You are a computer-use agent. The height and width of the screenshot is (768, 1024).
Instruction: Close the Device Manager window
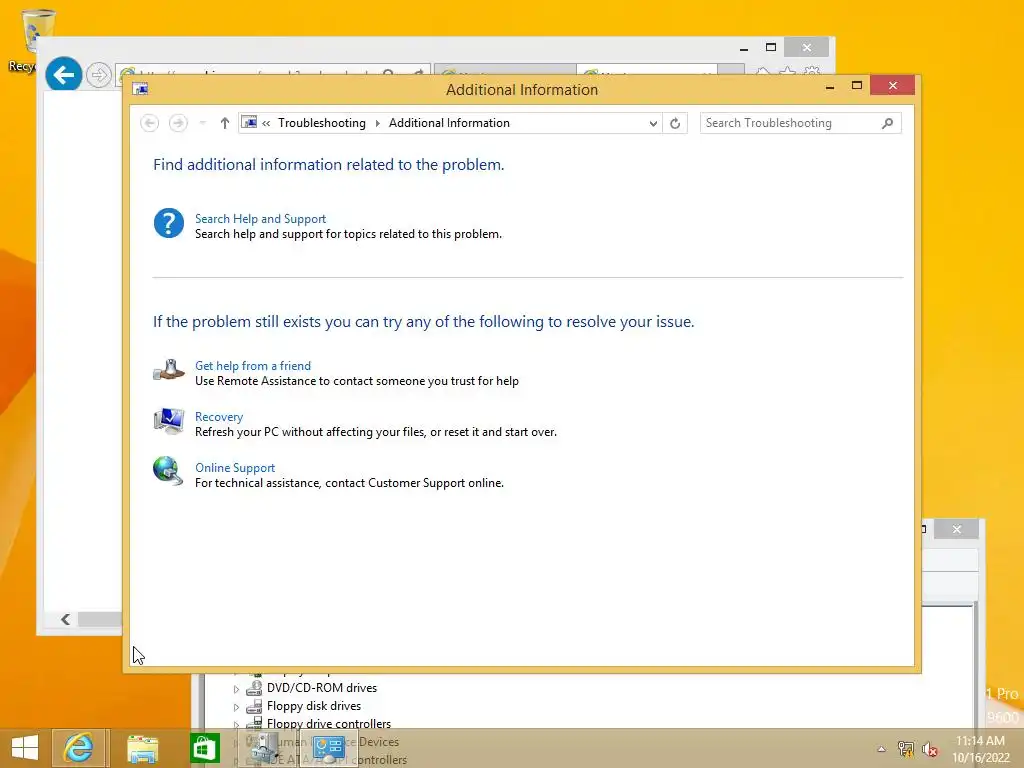tap(957, 529)
